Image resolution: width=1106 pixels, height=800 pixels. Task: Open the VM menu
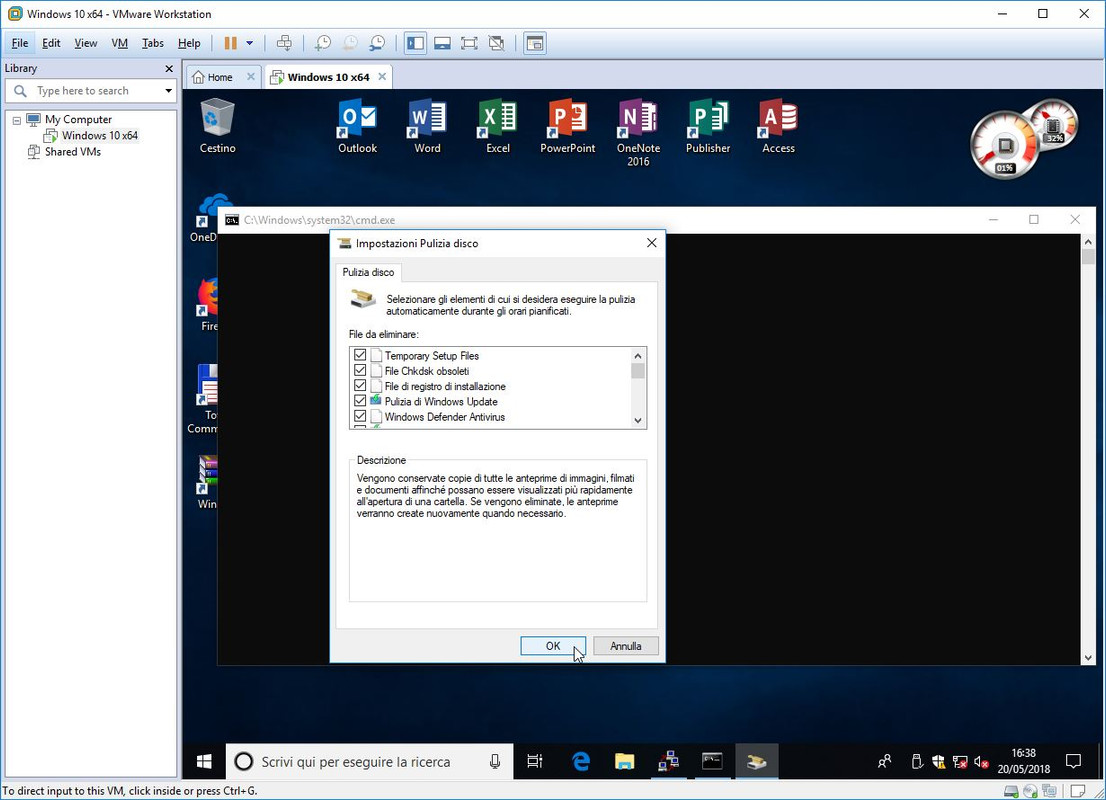click(119, 43)
